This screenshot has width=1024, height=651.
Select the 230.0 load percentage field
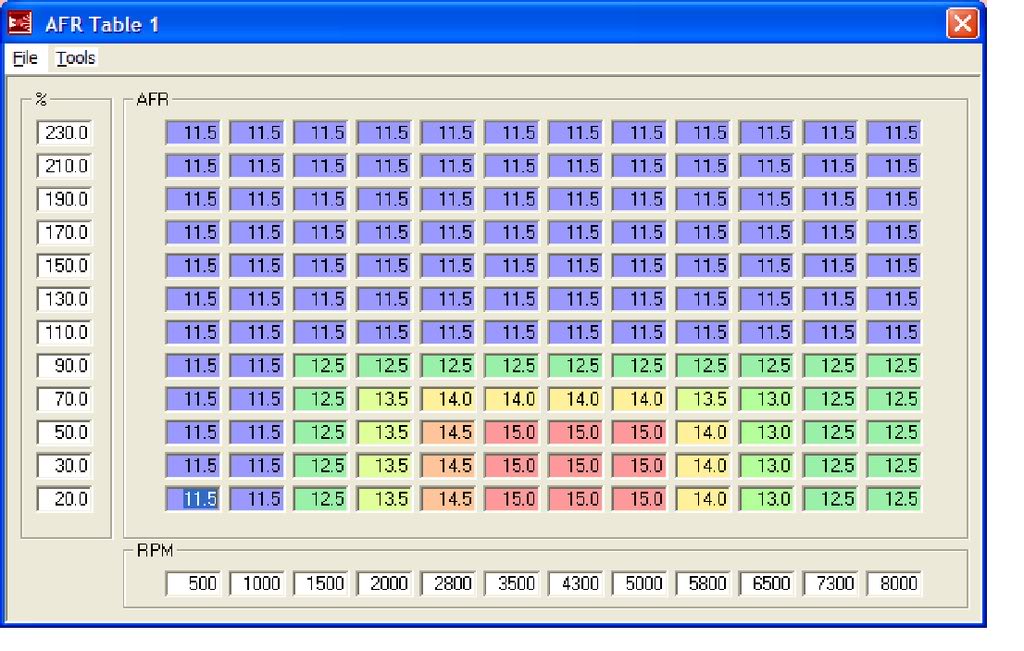[x=63, y=132]
